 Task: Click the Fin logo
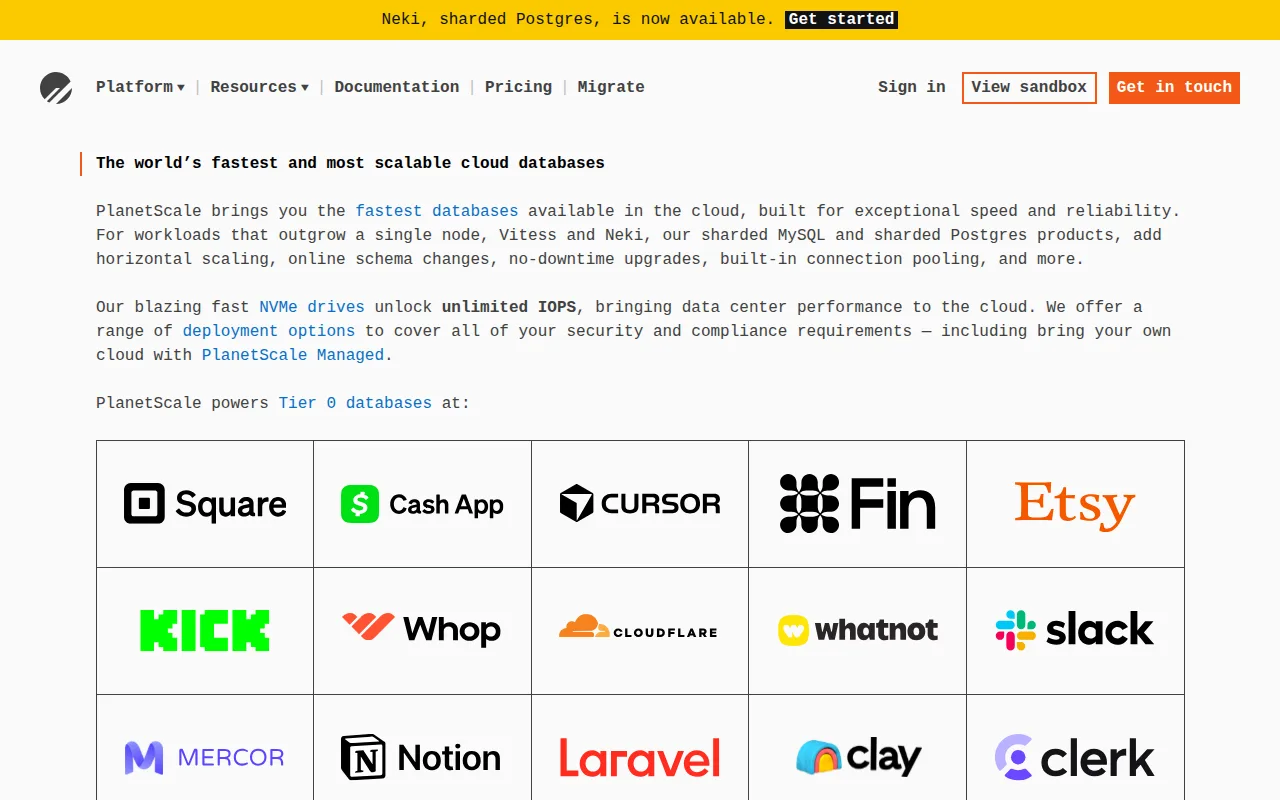point(857,503)
